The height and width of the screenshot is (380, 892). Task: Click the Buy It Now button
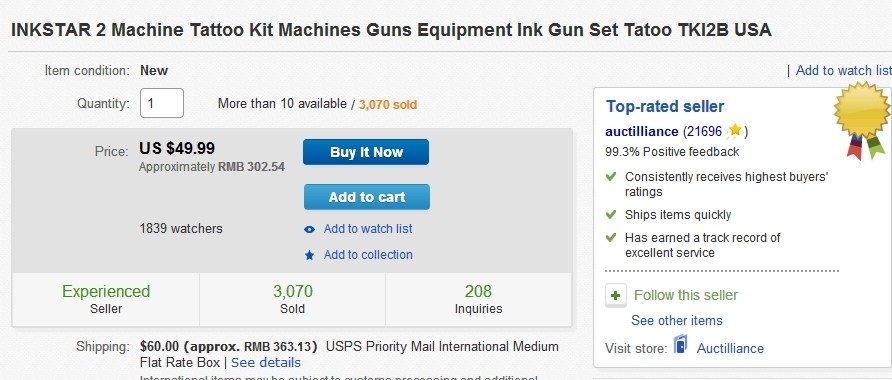point(366,152)
